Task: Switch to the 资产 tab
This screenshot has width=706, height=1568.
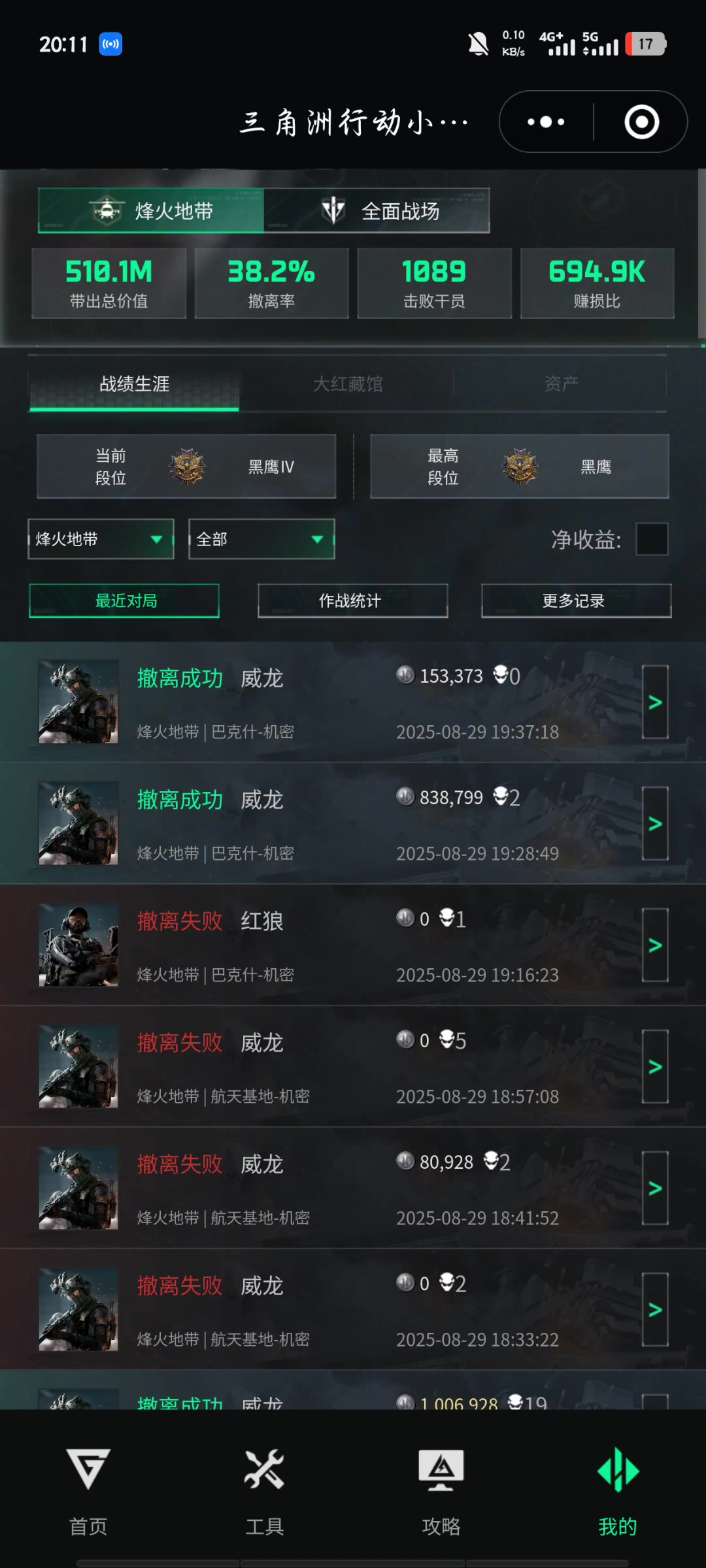Action: tap(561, 384)
